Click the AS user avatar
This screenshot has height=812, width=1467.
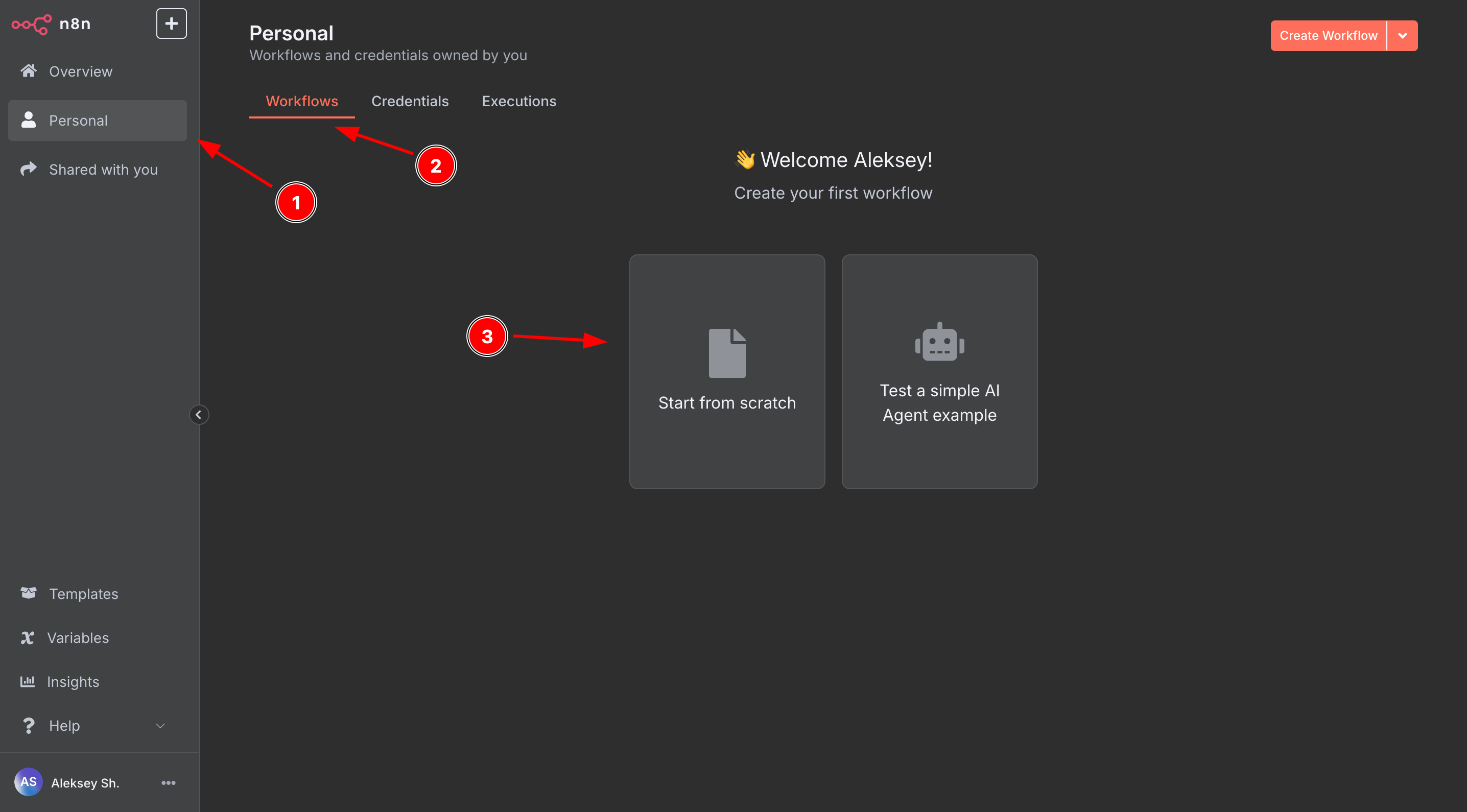point(29,781)
